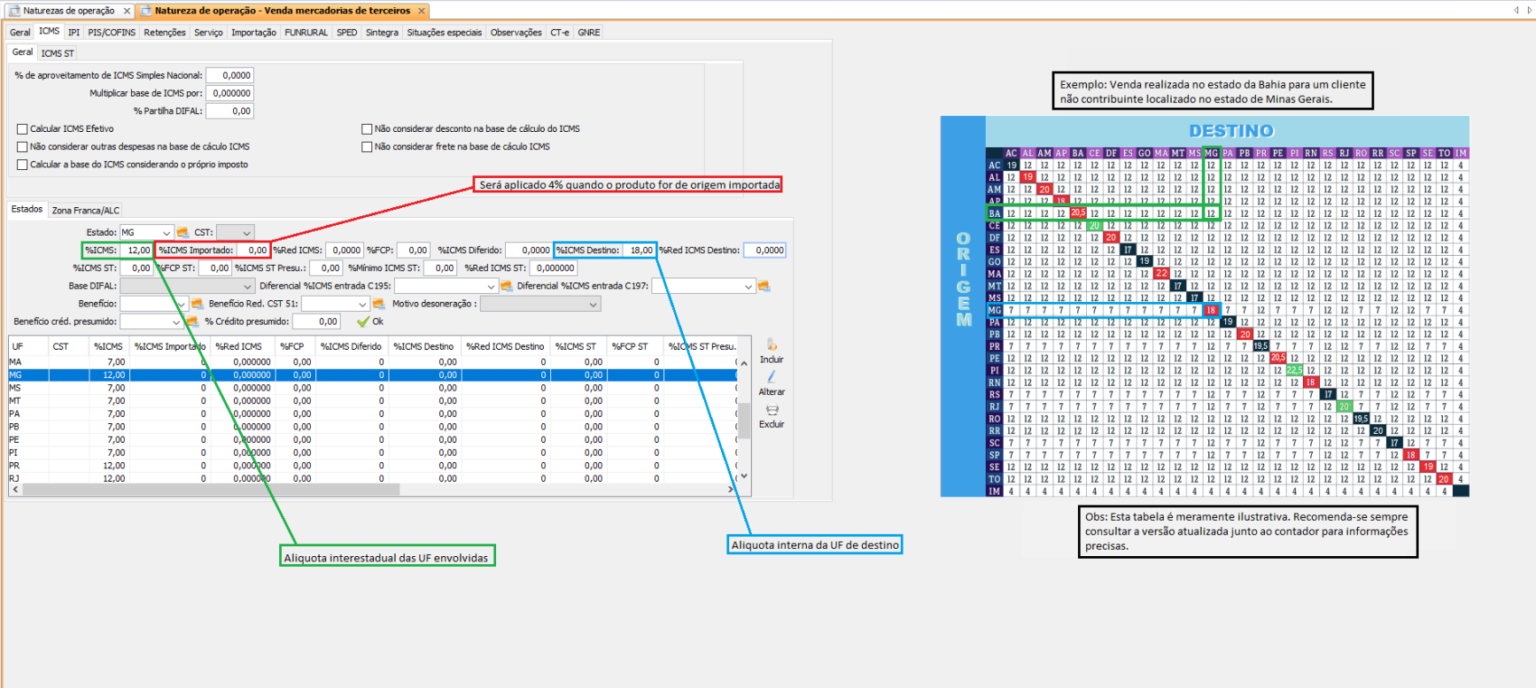The image size is (1536, 688).
Task: Tick Calcular a base considerando o próprio imposto
Action: 22,164
